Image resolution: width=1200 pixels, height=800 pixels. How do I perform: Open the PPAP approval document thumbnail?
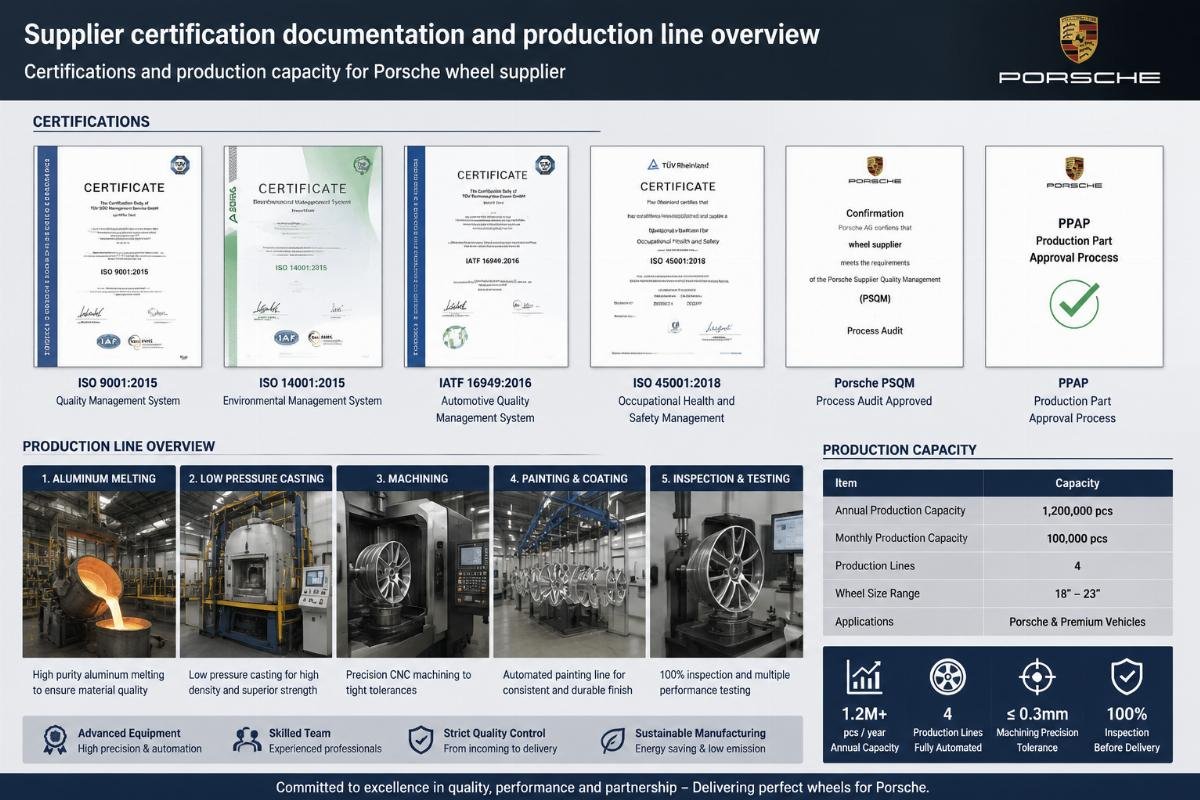[1074, 256]
